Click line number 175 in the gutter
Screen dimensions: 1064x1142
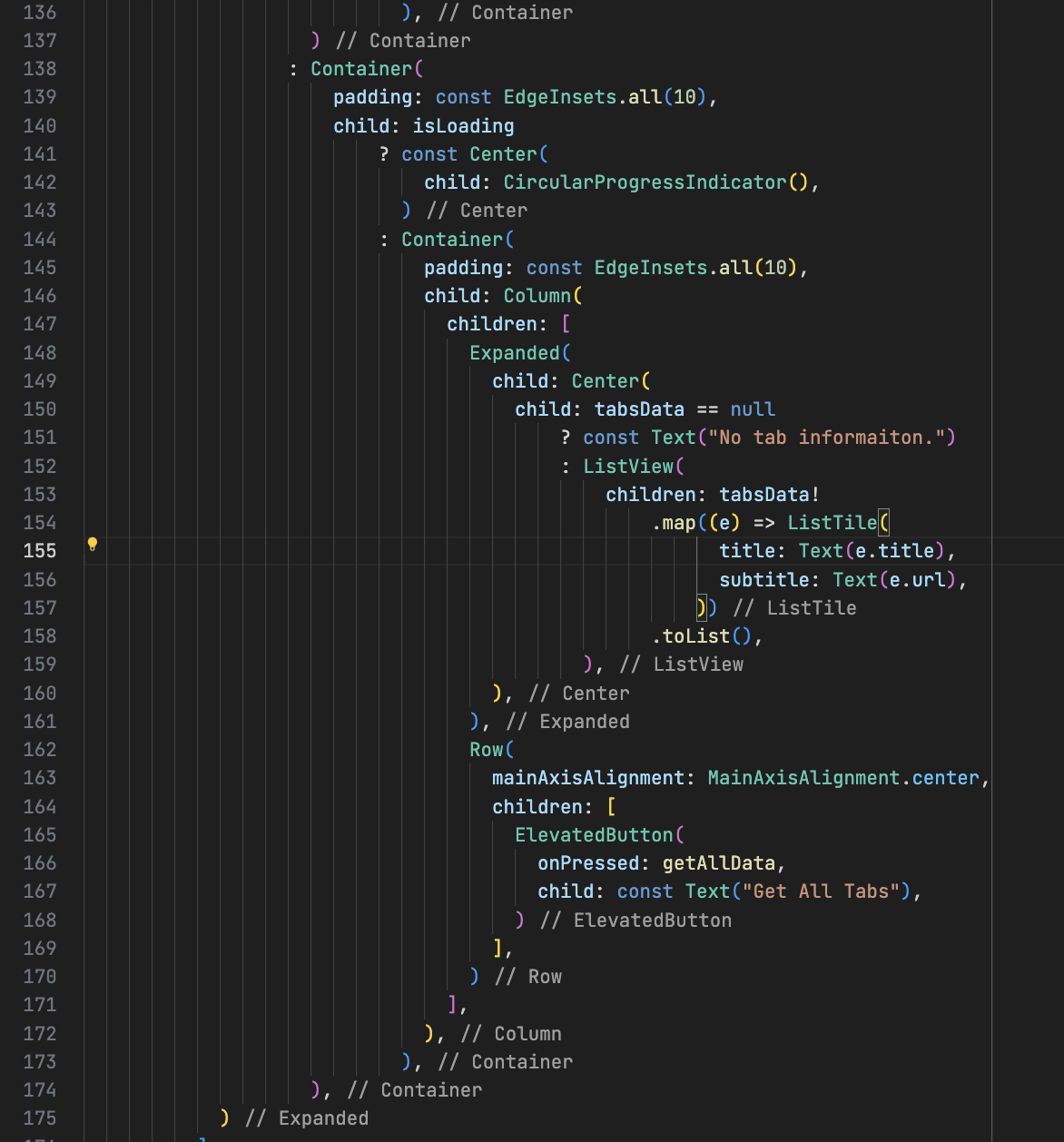click(40, 1118)
